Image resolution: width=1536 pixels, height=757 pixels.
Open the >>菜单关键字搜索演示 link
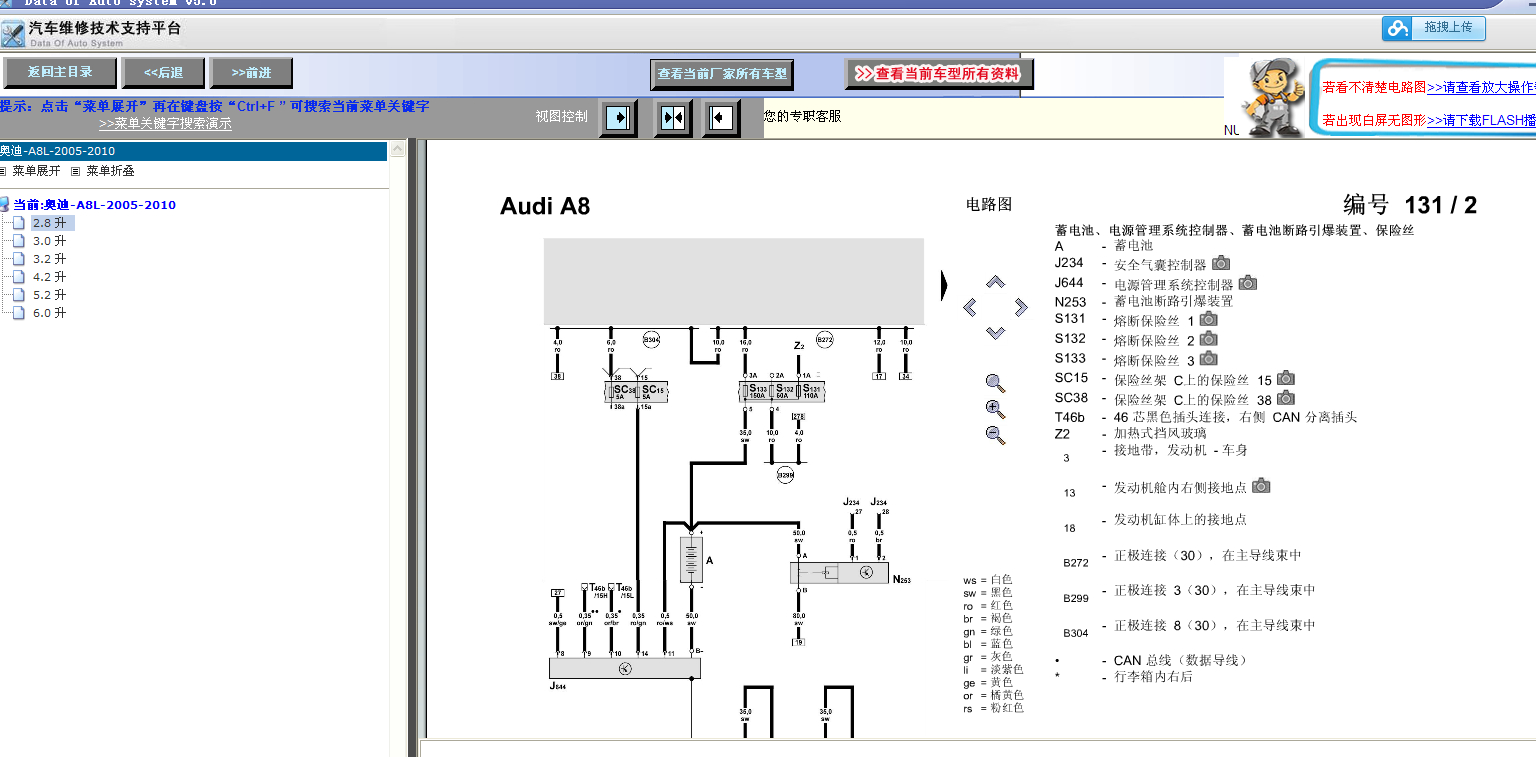165,124
